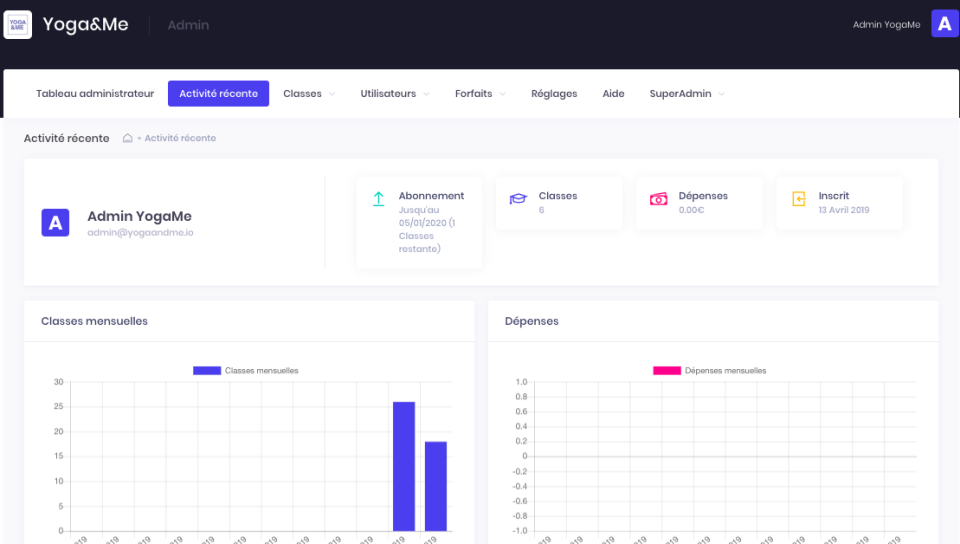Click the Abonnement upload arrow icon
960x544 pixels.
(x=378, y=199)
